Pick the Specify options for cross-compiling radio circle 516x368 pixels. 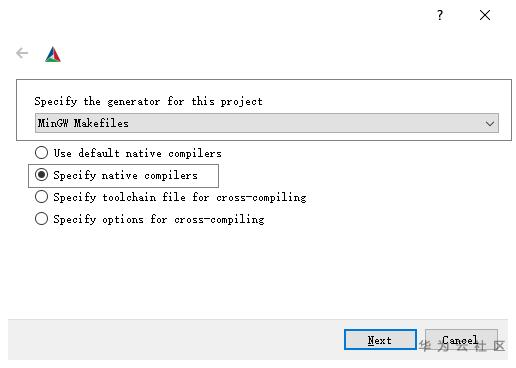41,219
